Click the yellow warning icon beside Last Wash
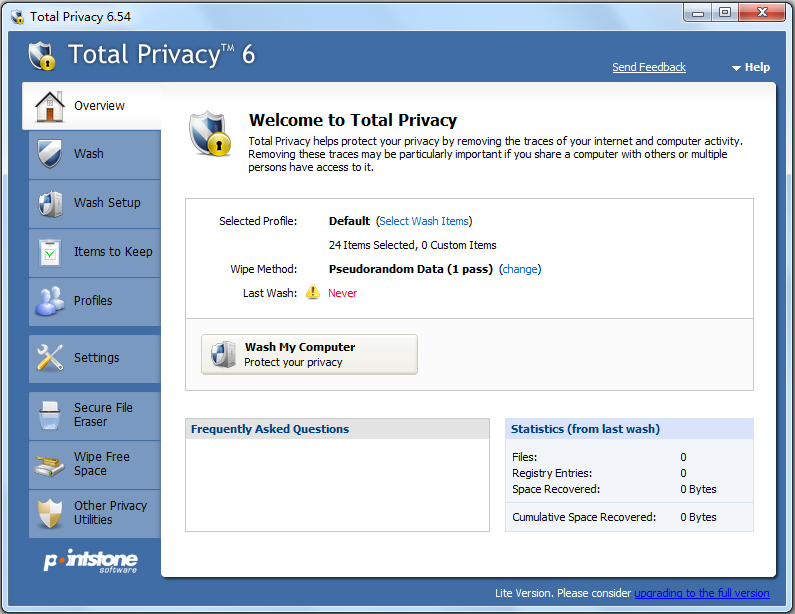The height and width of the screenshot is (614, 795). pos(313,292)
